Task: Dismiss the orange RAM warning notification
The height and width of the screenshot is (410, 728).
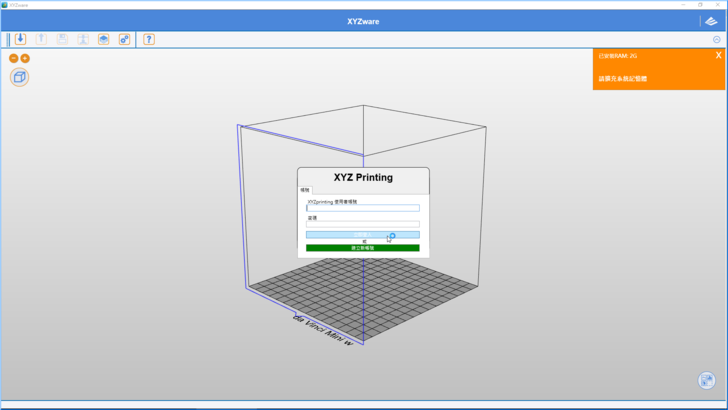Action: pos(718,55)
